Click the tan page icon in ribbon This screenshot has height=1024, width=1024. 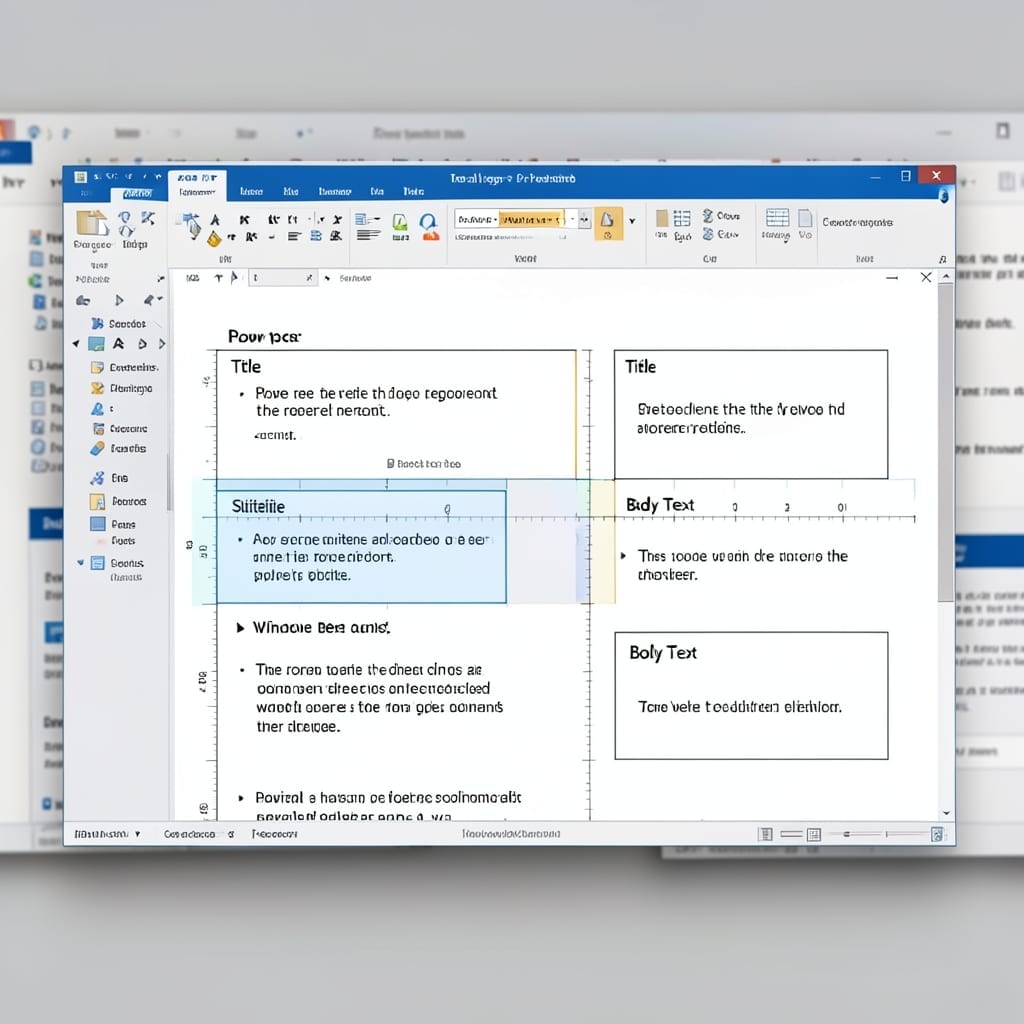pyautogui.click(x=662, y=218)
